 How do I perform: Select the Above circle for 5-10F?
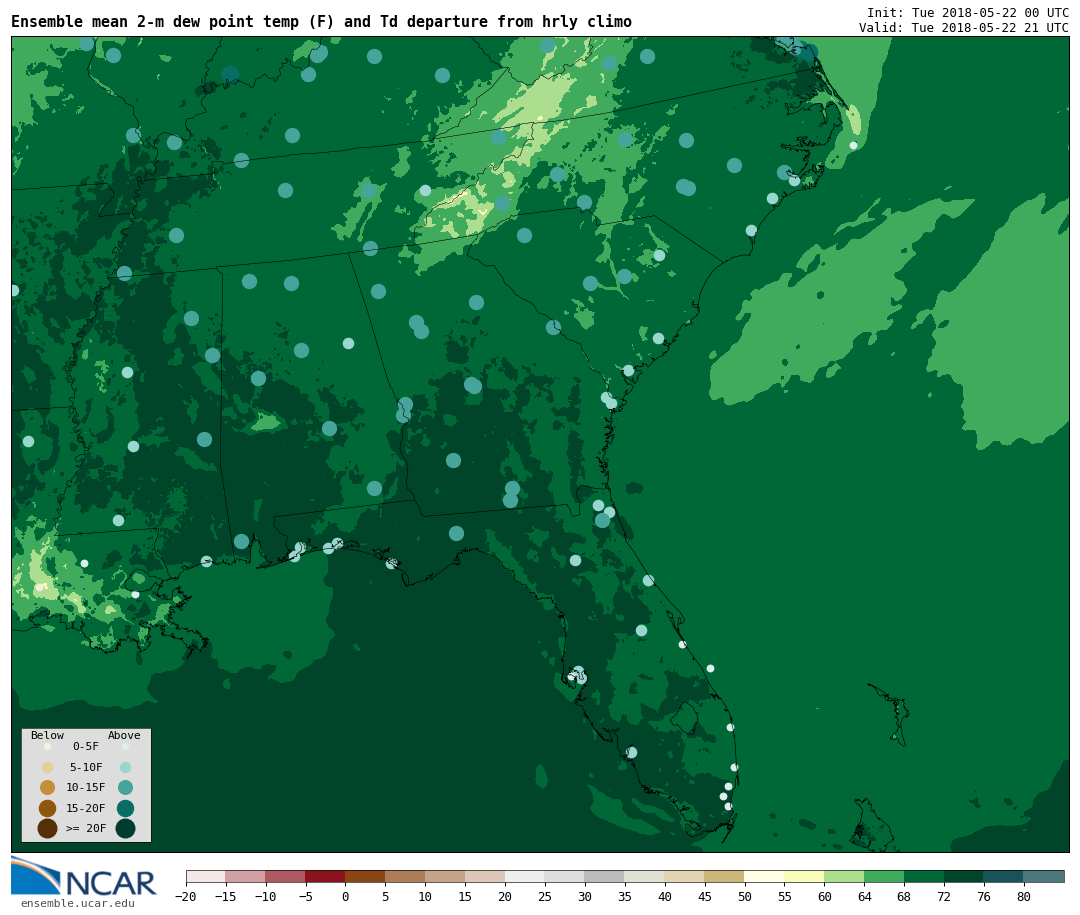click(x=125, y=768)
